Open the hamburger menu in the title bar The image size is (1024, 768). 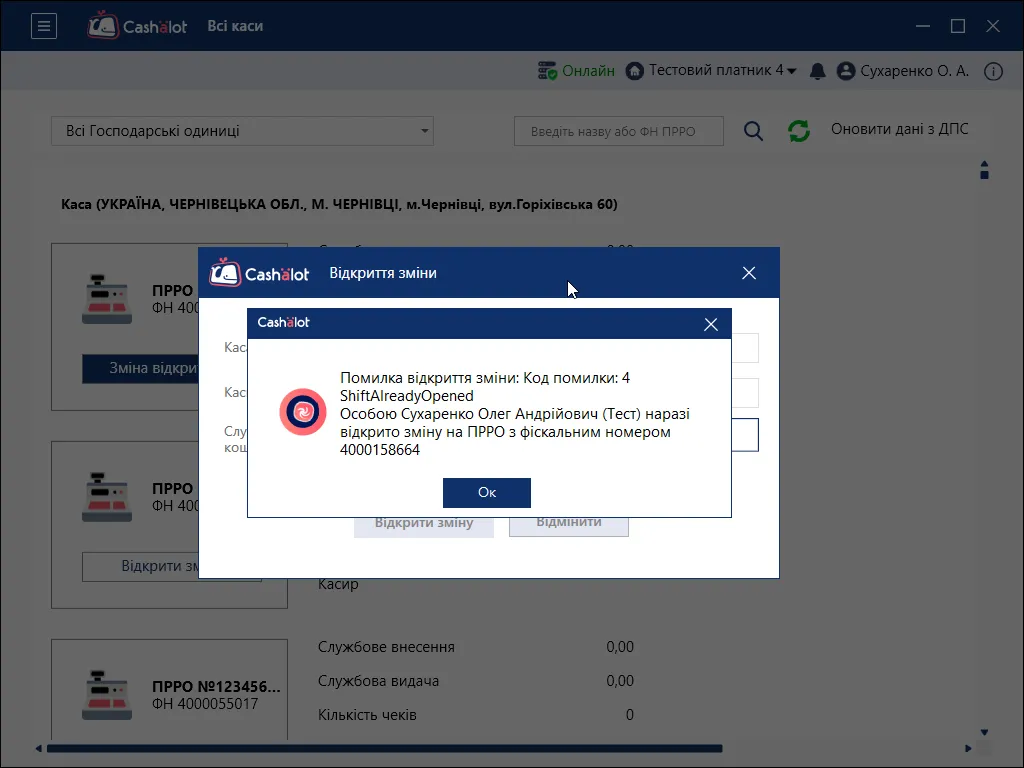[x=44, y=26]
